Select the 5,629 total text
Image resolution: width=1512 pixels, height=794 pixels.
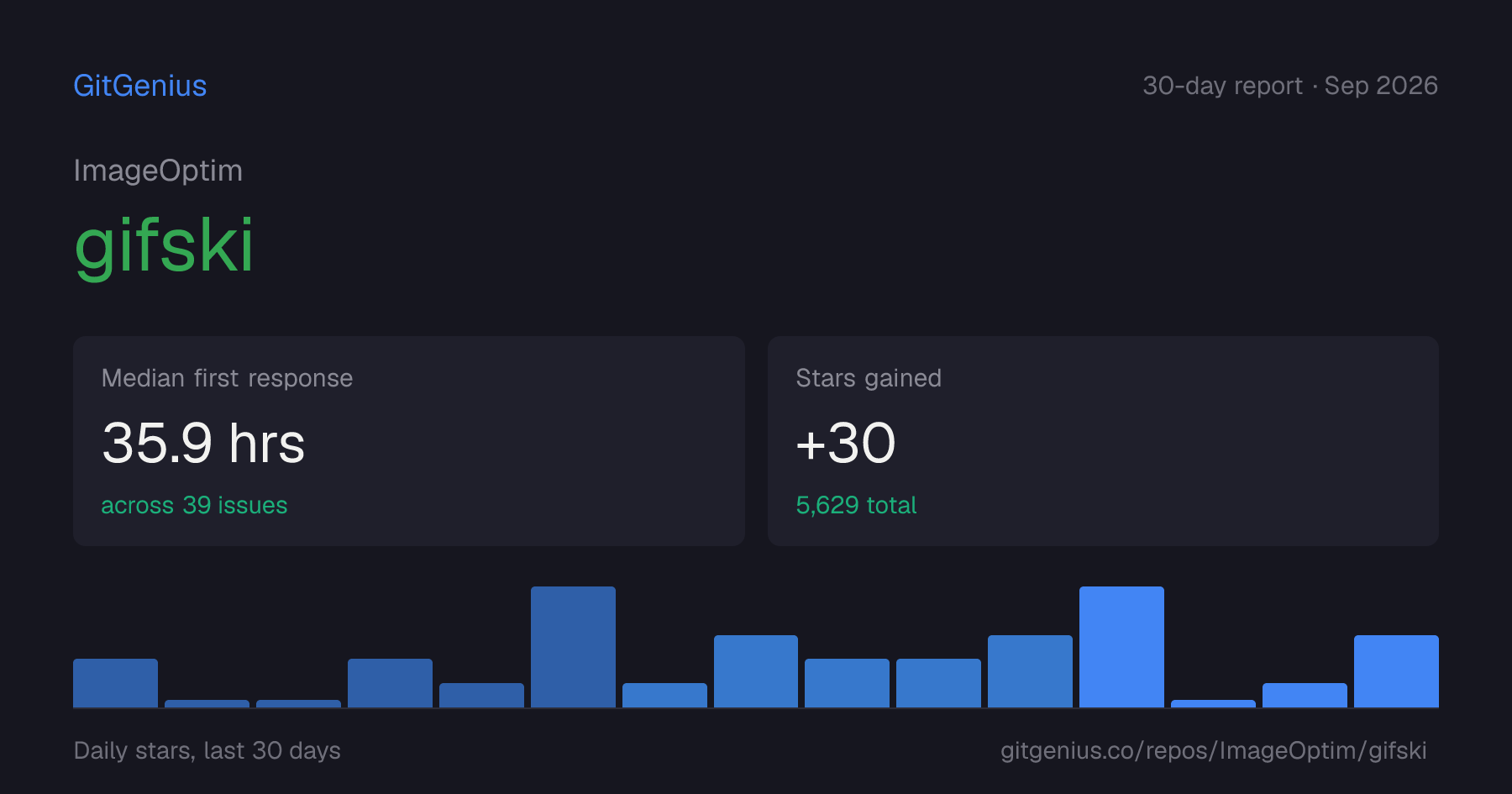(x=856, y=505)
